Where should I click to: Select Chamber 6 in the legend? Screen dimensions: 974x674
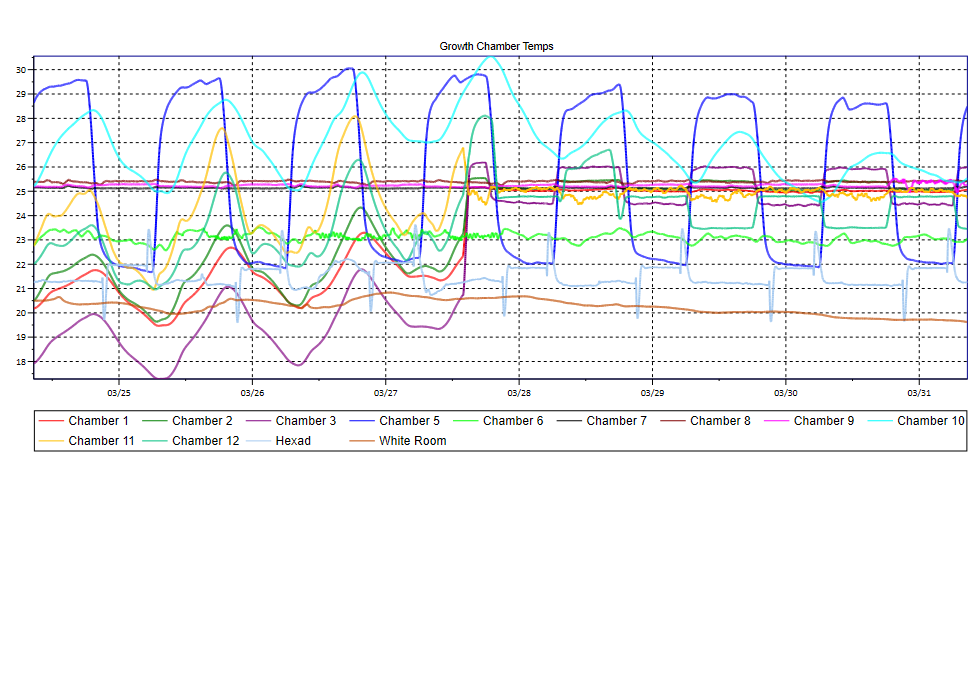pos(513,421)
